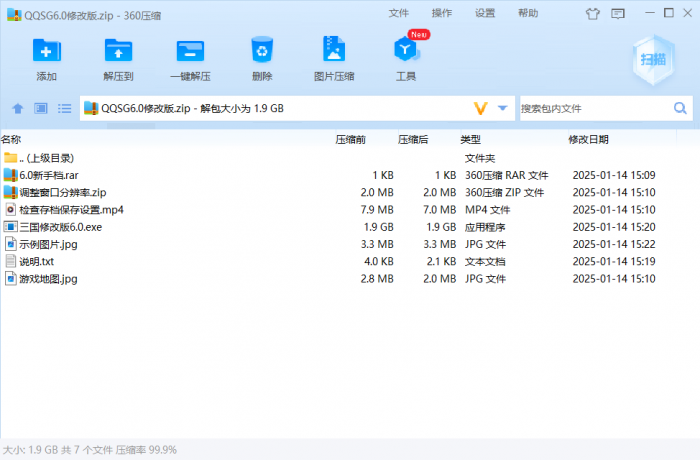This screenshot has height=460, width=700.
Task: Click the search box for files in archive
Action: tap(594, 108)
